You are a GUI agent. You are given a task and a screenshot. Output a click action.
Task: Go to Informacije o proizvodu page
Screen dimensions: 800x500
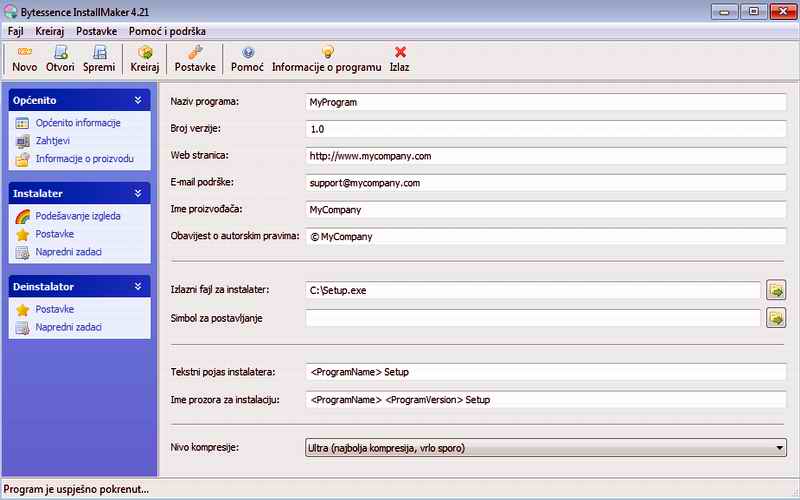pyautogui.click(x=85, y=159)
